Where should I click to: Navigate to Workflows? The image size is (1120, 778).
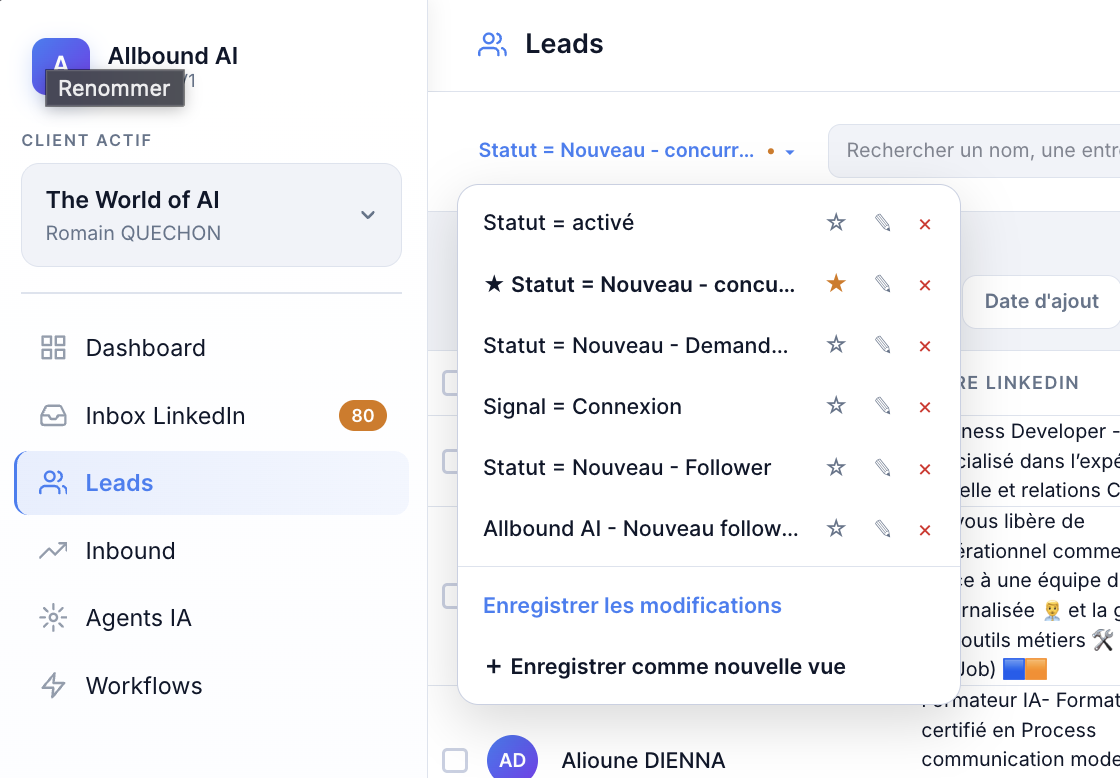[211, 686]
